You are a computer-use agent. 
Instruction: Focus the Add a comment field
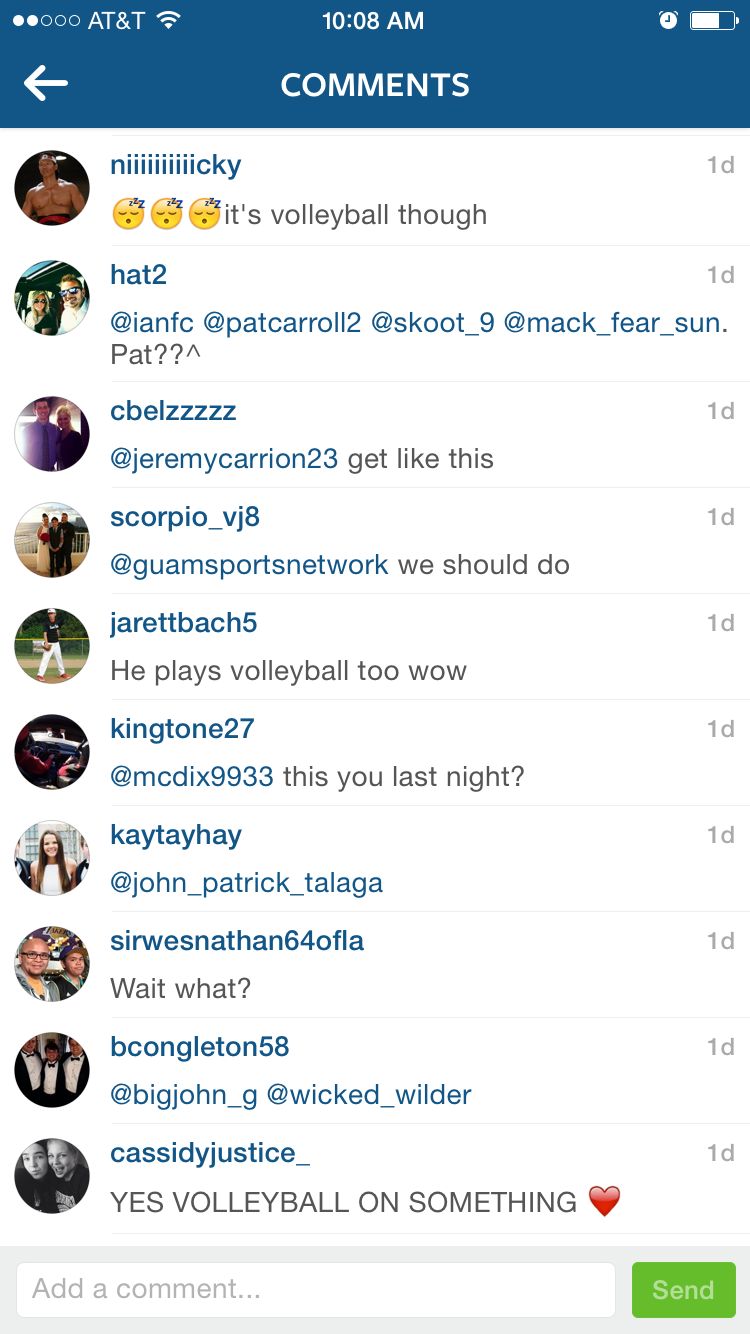point(315,1289)
